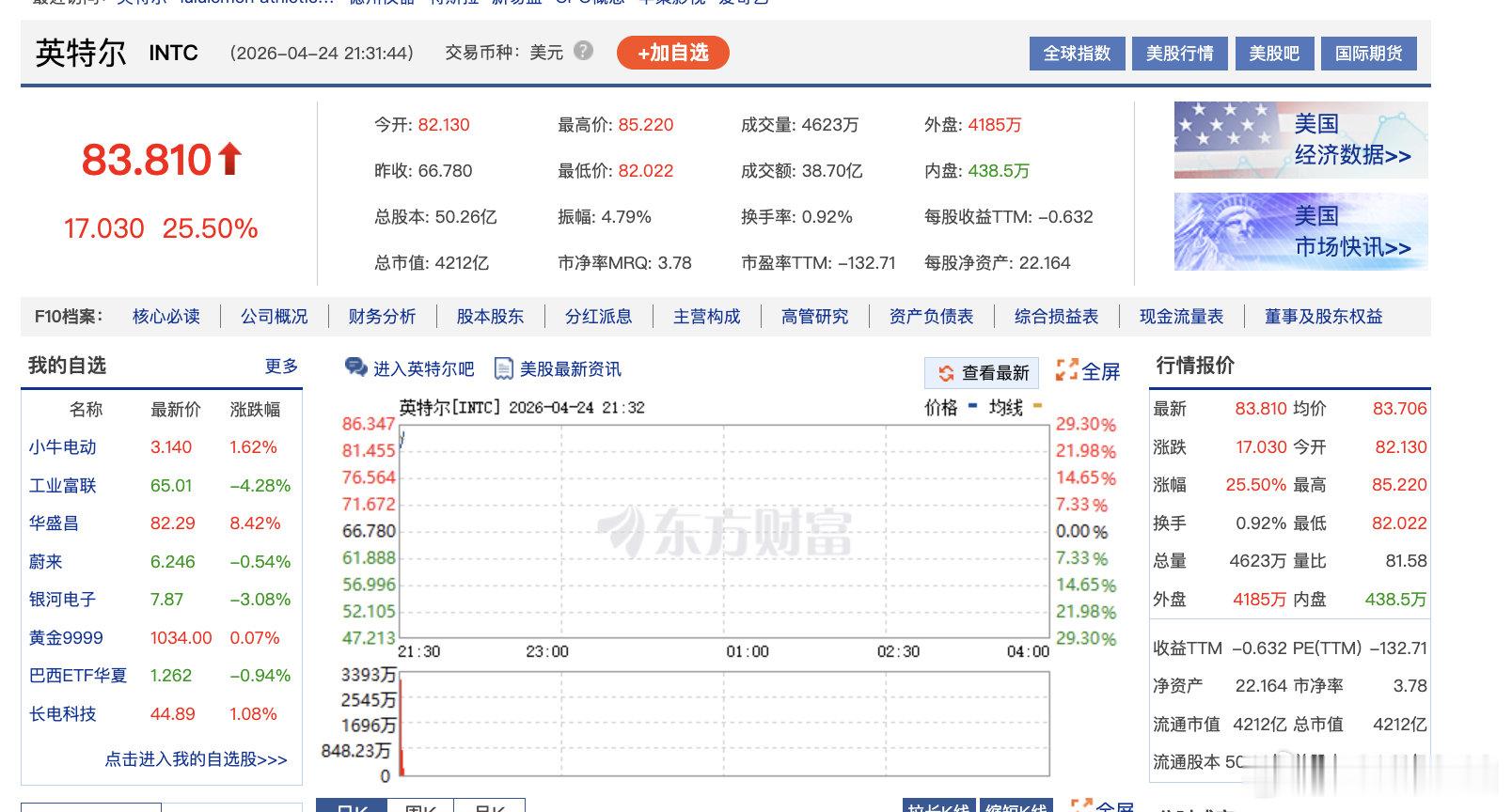
Task: Open 董事及股东权益
Action: coord(1324,317)
